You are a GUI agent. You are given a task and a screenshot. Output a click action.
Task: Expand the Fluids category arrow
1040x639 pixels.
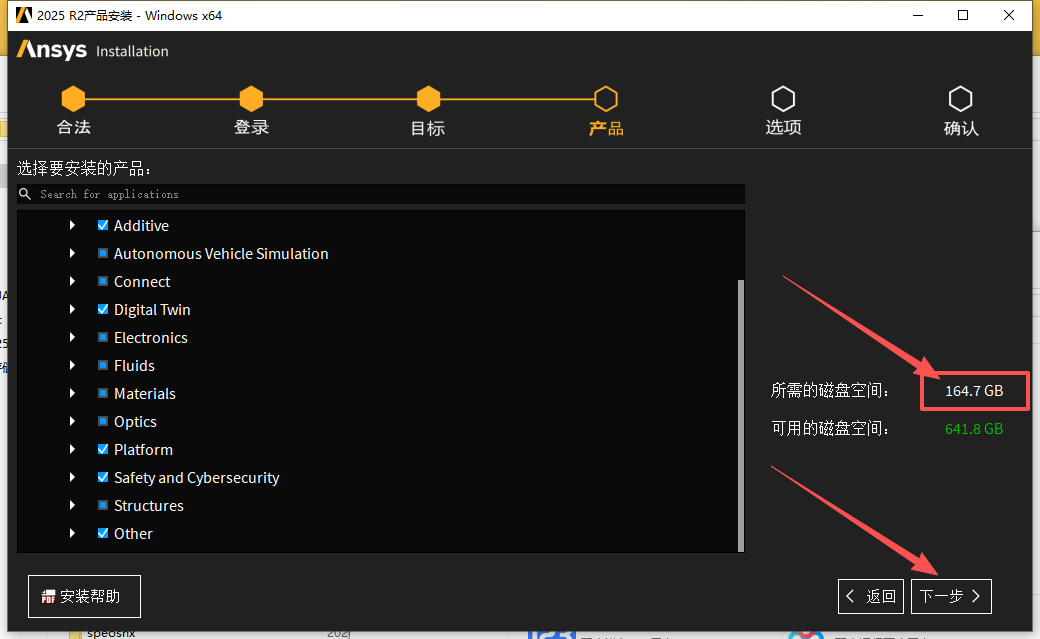72,365
